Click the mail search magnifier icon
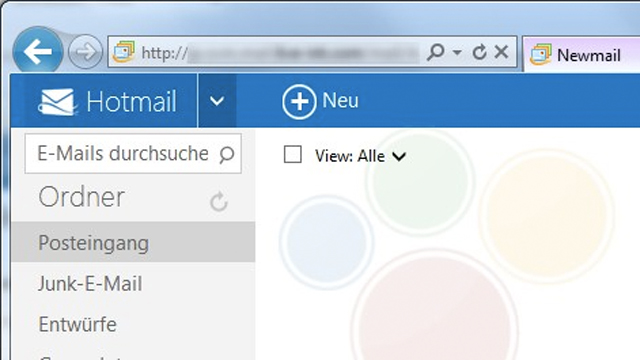The image size is (640, 360). tap(227, 154)
